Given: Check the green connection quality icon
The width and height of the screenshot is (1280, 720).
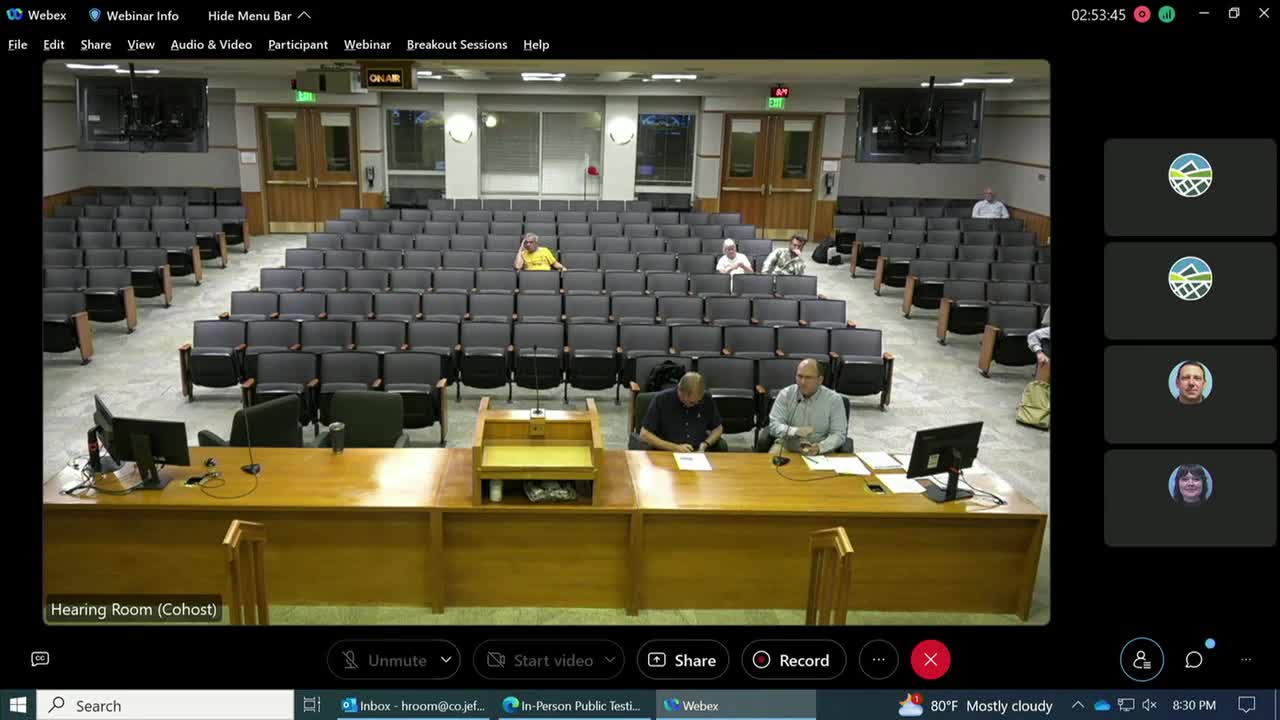Looking at the screenshot, I should (1167, 15).
